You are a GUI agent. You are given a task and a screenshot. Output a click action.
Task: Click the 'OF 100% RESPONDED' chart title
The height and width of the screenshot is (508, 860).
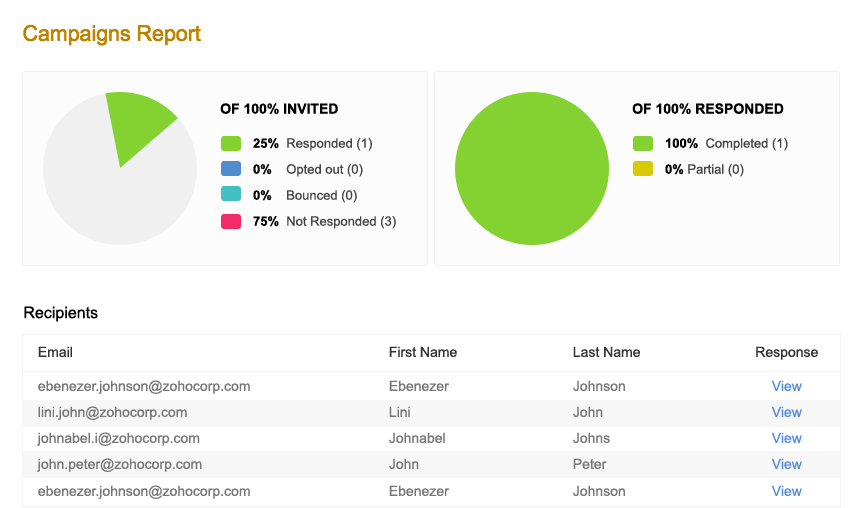[708, 109]
